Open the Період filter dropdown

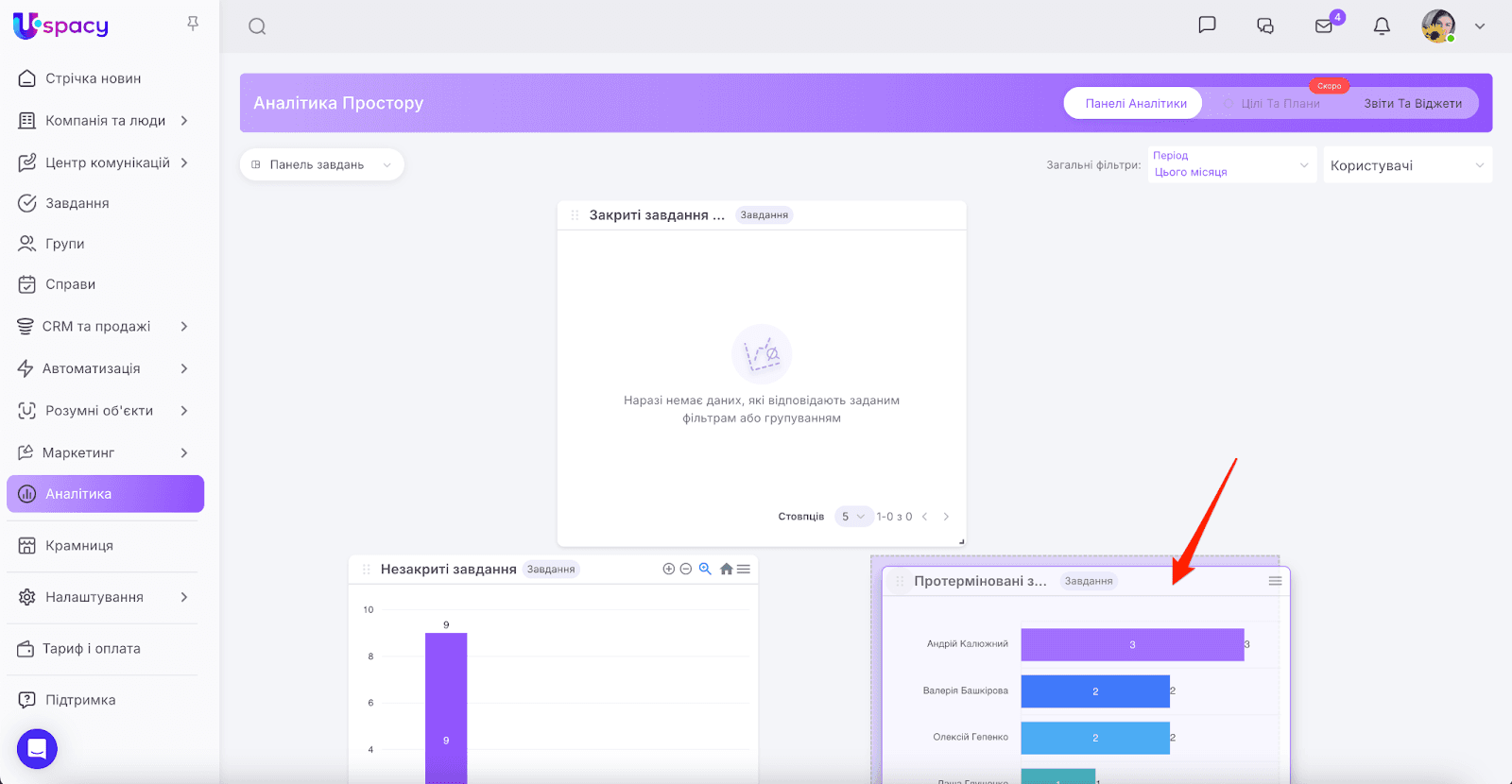[x=1232, y=164]
